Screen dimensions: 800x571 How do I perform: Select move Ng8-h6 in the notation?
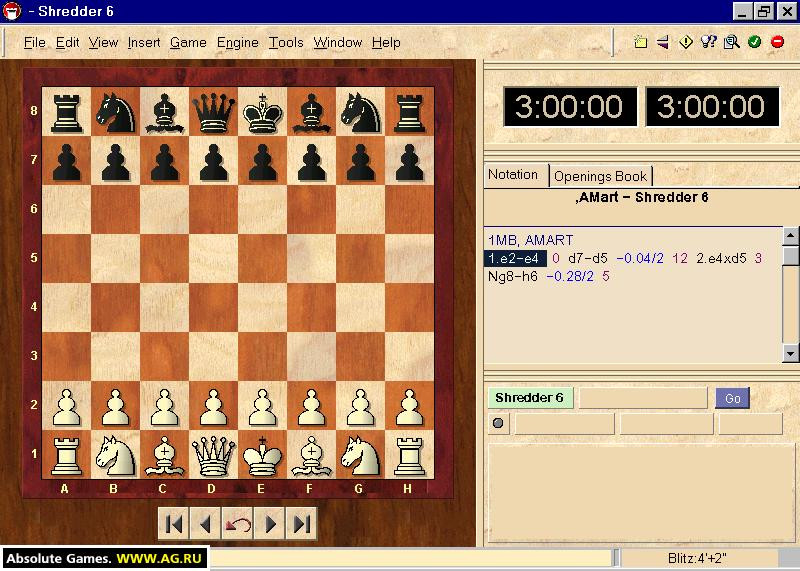pos(513,277)
